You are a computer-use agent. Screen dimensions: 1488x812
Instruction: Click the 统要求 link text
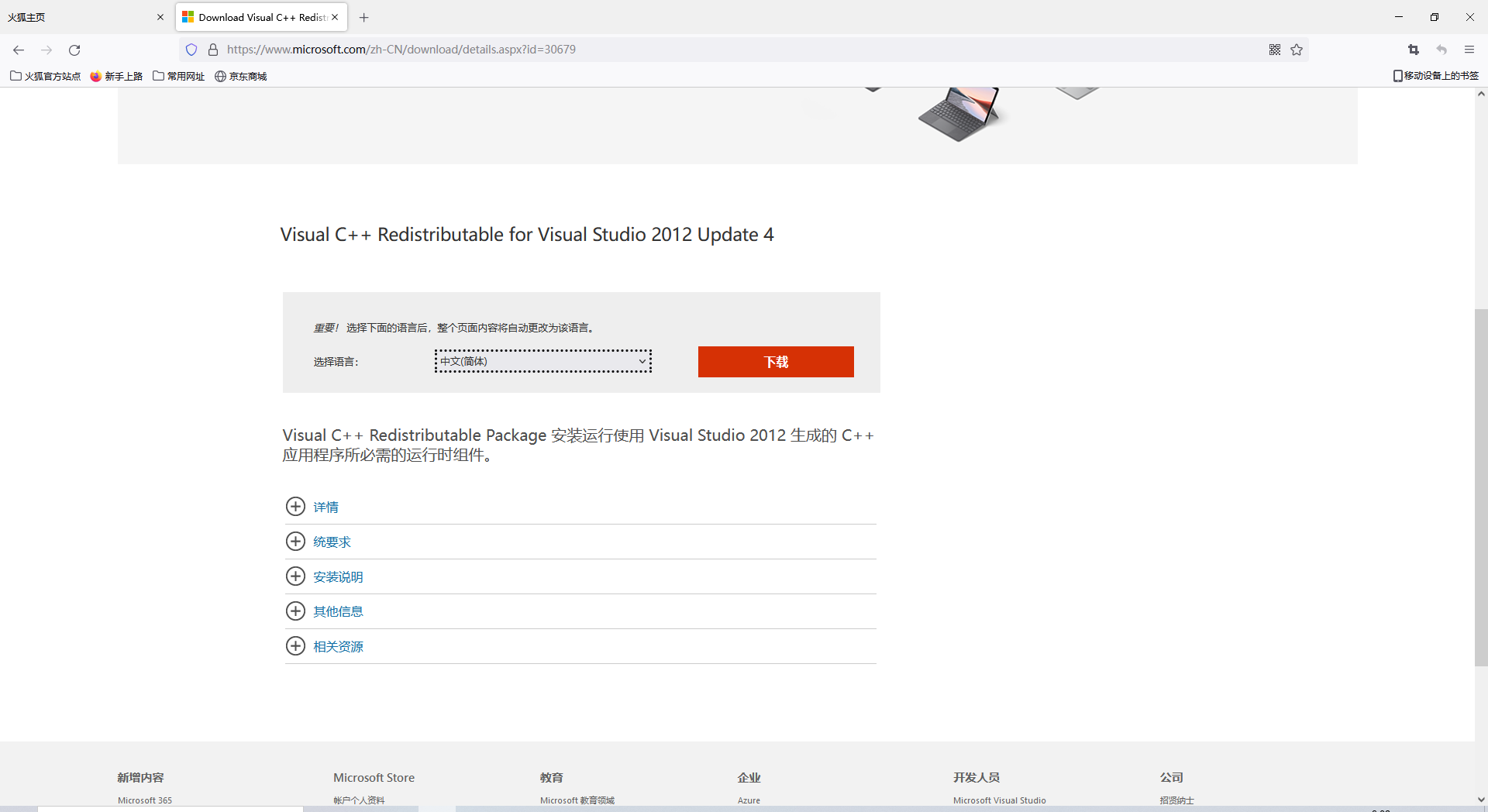(332, 542)
